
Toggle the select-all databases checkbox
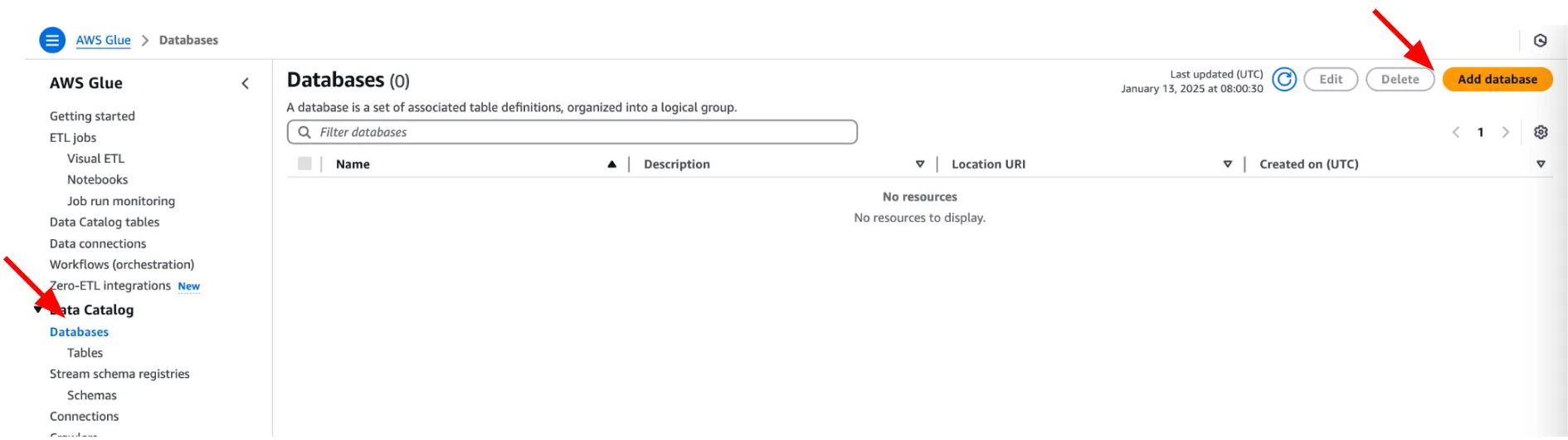(304, 164)
